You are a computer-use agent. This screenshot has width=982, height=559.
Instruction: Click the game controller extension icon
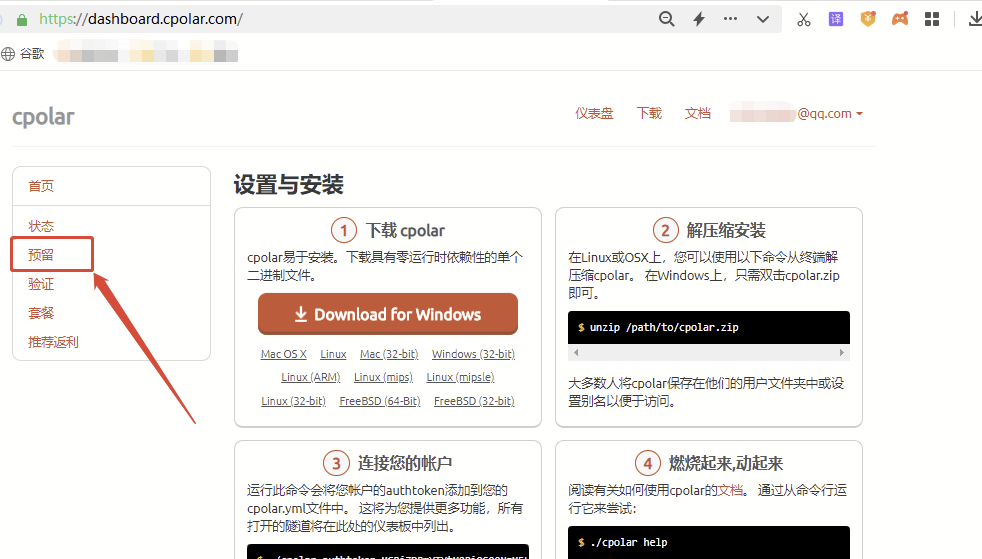pyautogui.click(x=900, y=19)
